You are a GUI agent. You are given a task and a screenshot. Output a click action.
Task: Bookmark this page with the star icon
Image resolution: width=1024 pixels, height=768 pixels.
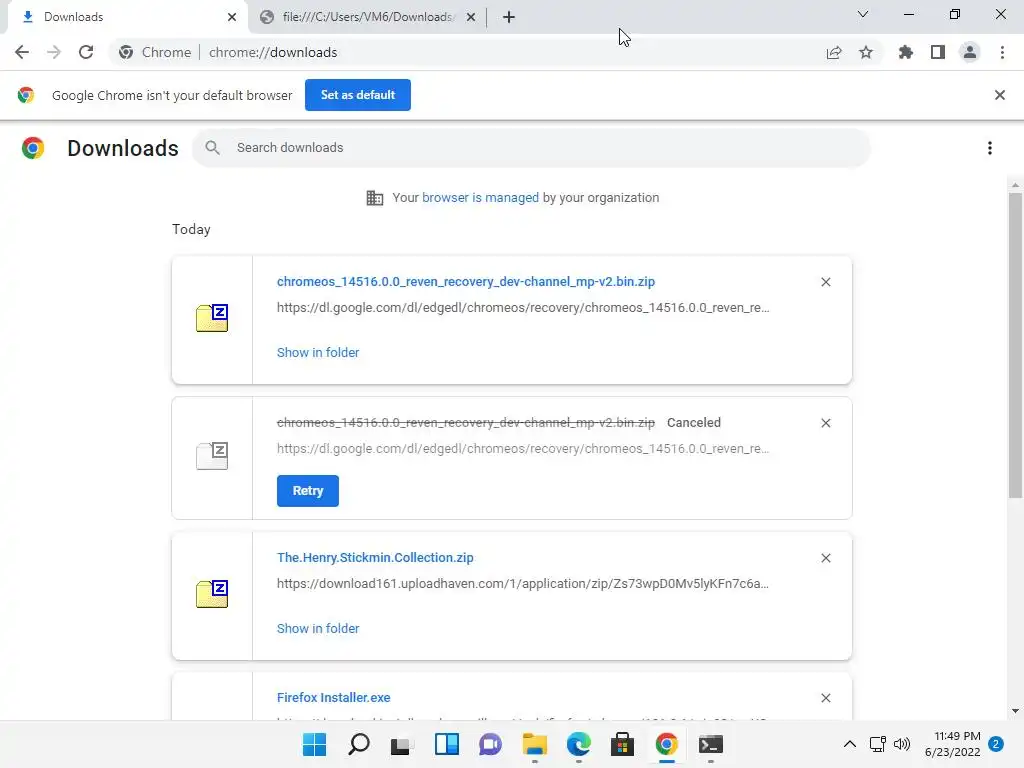(x=866, y=52)
